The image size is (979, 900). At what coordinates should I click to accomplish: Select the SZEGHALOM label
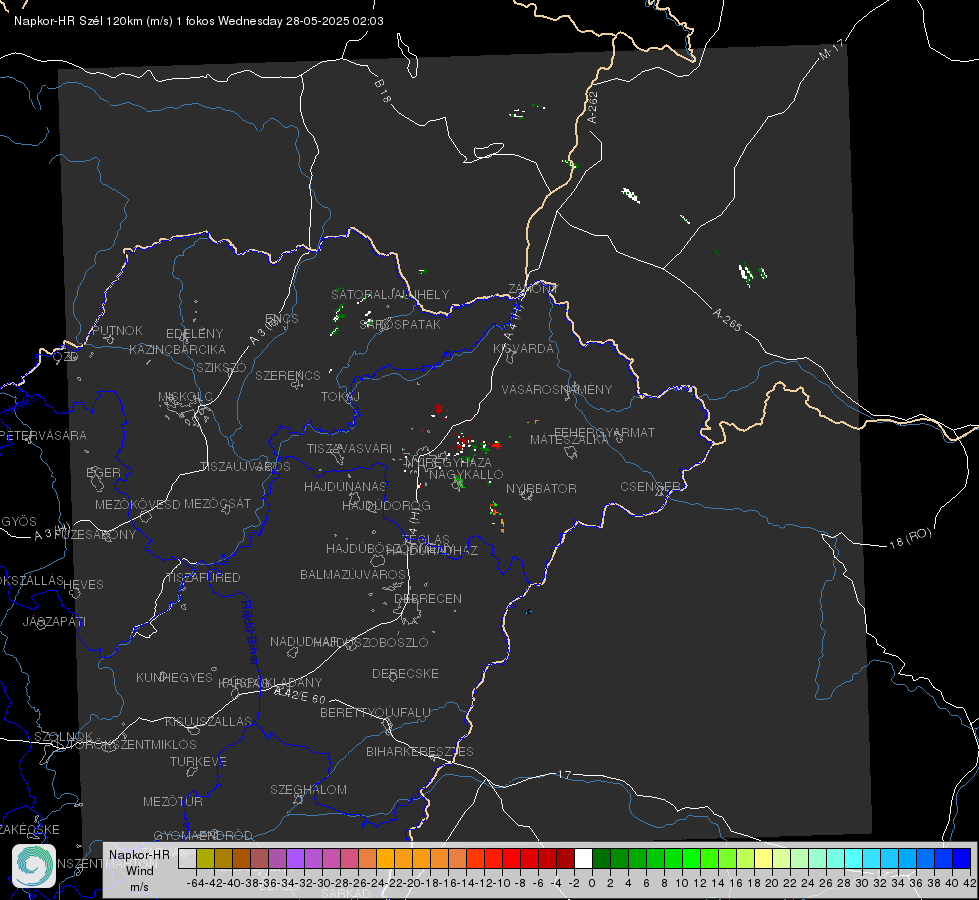308,789
